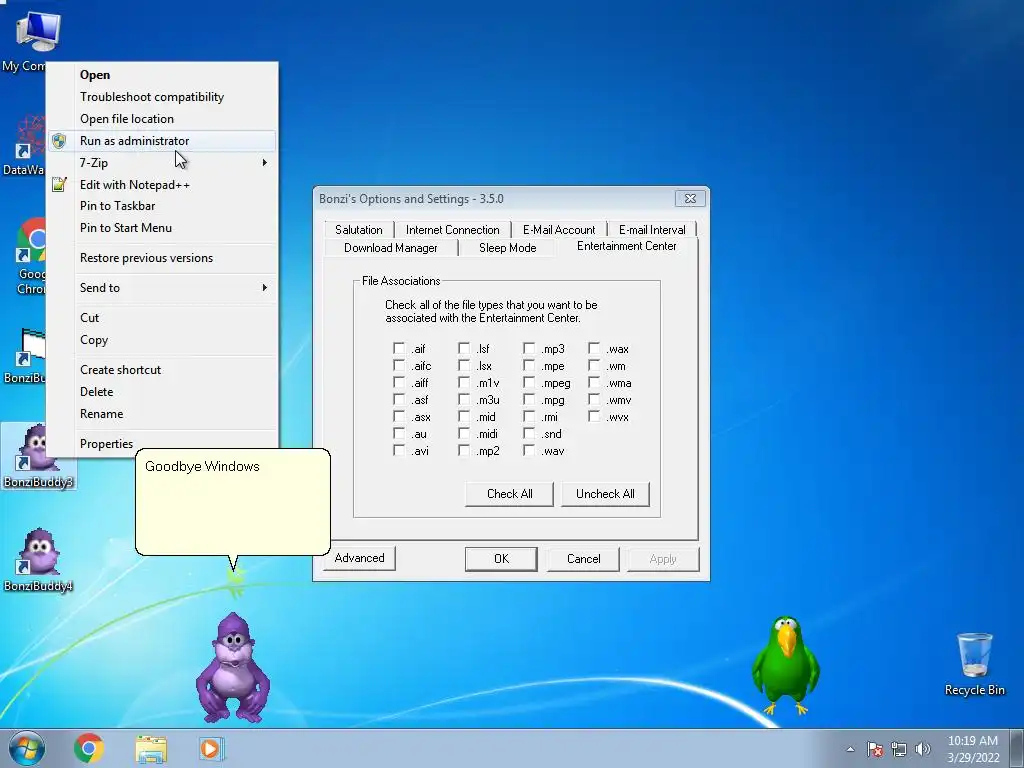Screen dimensions: 1024x768
Task: Go to the Download Manager tab
Action: click(391, 248)
